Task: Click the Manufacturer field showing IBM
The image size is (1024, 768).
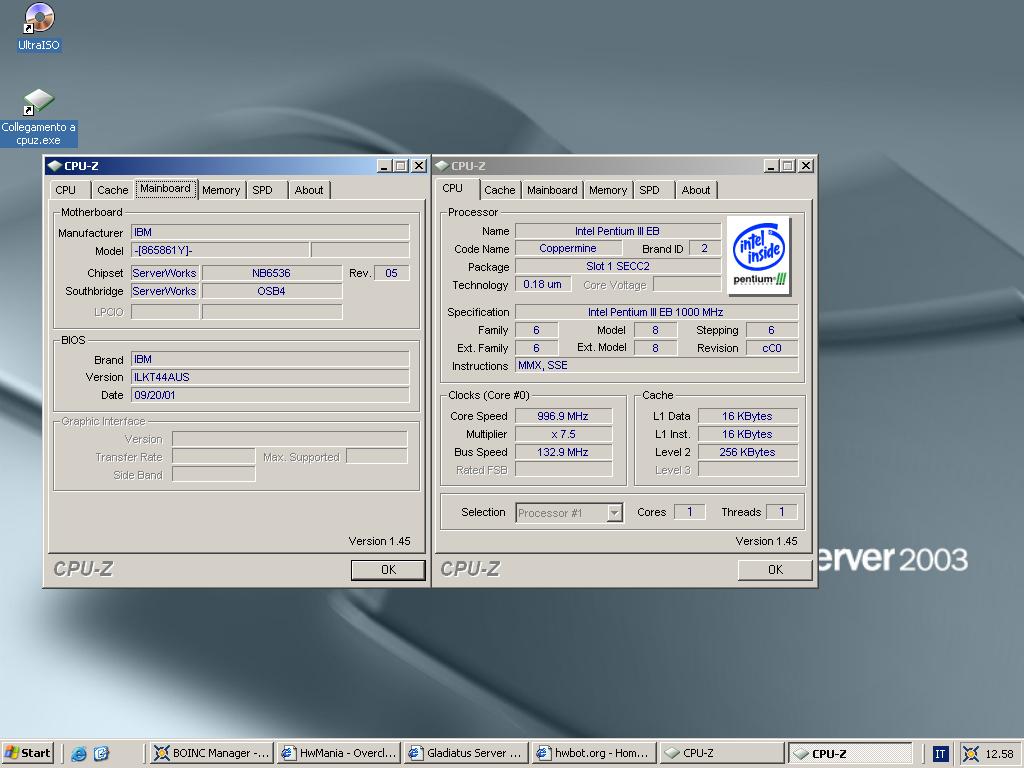Action: point(270,232)
